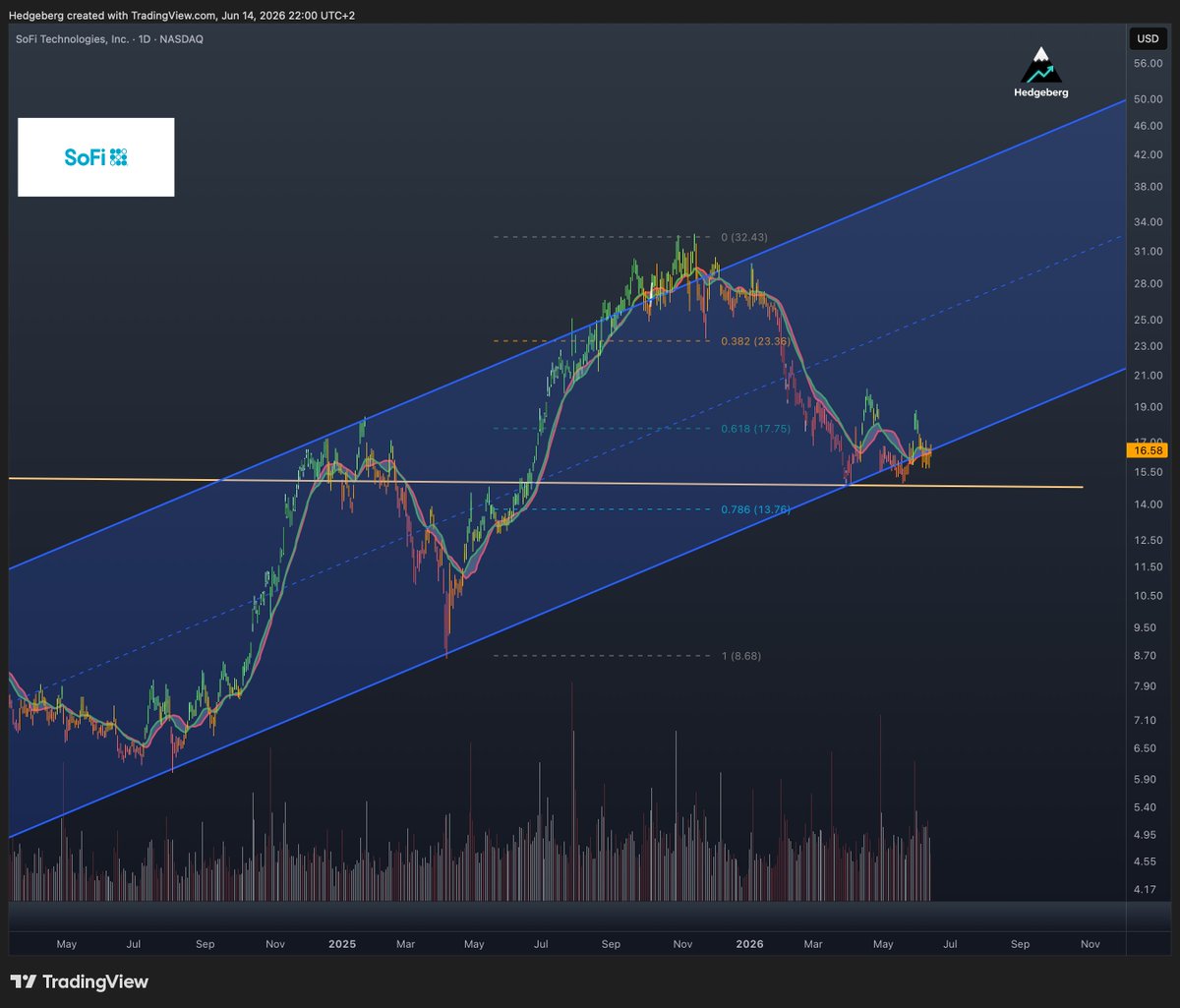Click the 25.00 price axis label
1180x1008 pixels.
point(1148,320)
